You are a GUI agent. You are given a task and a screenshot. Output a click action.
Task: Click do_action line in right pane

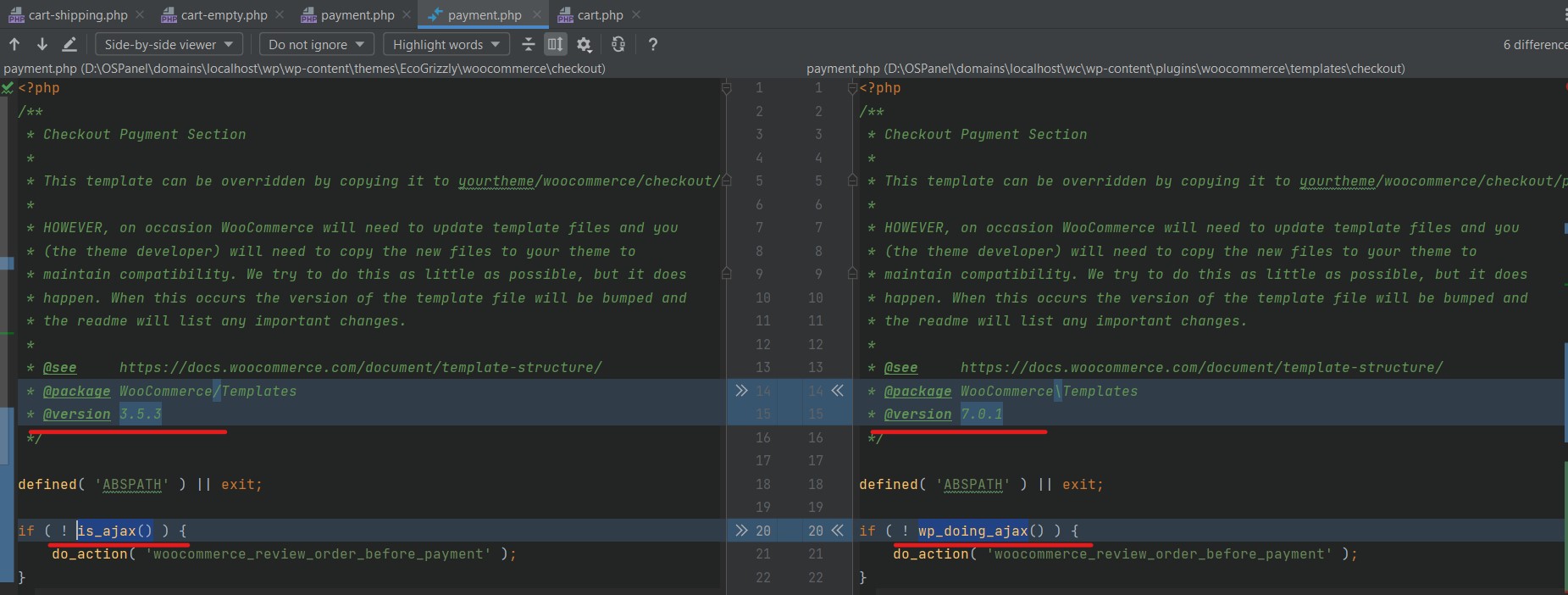tap(1126, 553)
